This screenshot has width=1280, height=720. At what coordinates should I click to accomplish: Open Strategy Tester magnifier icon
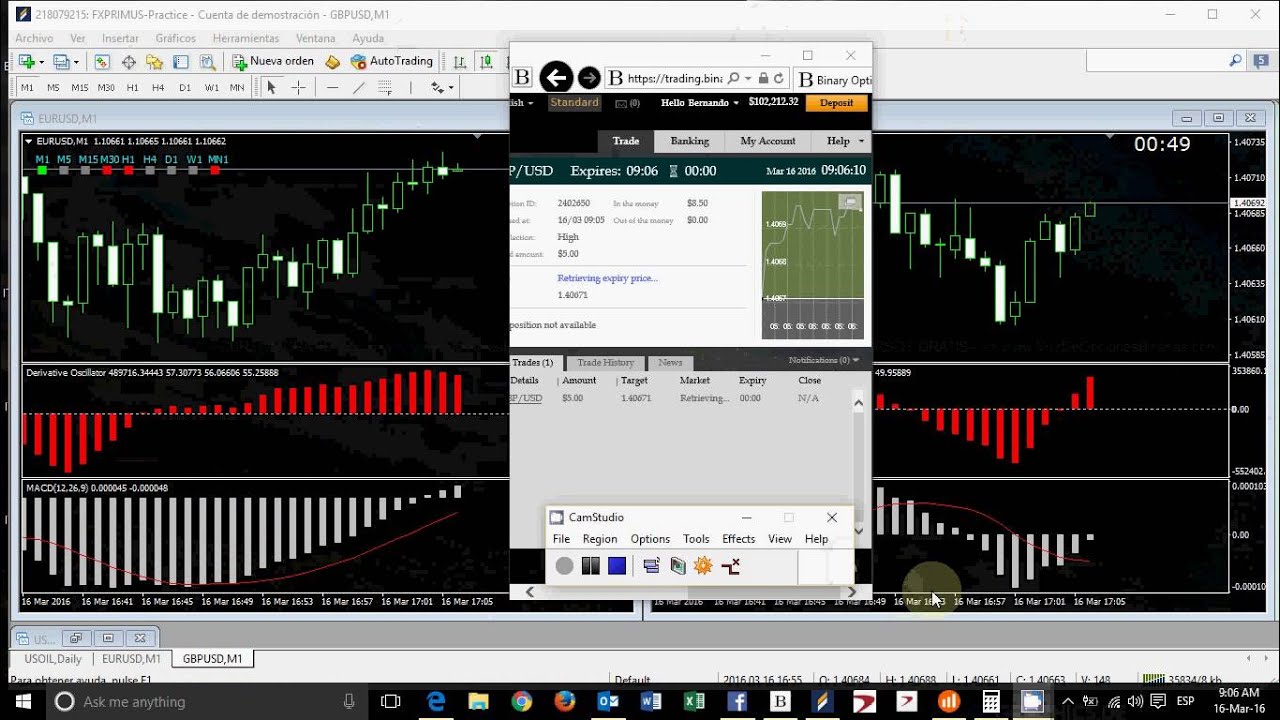207,61
